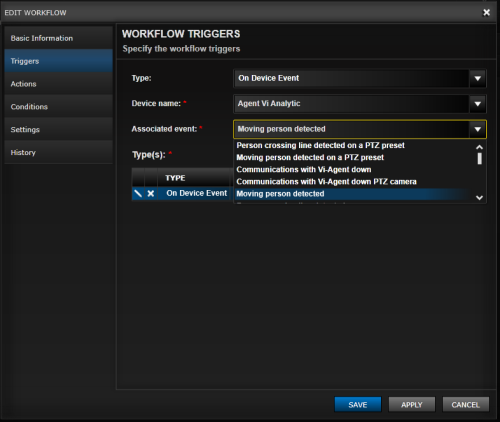Screen dimensions: 500x422
Task: Click the Save button
Action: click(x=358, y=405)
